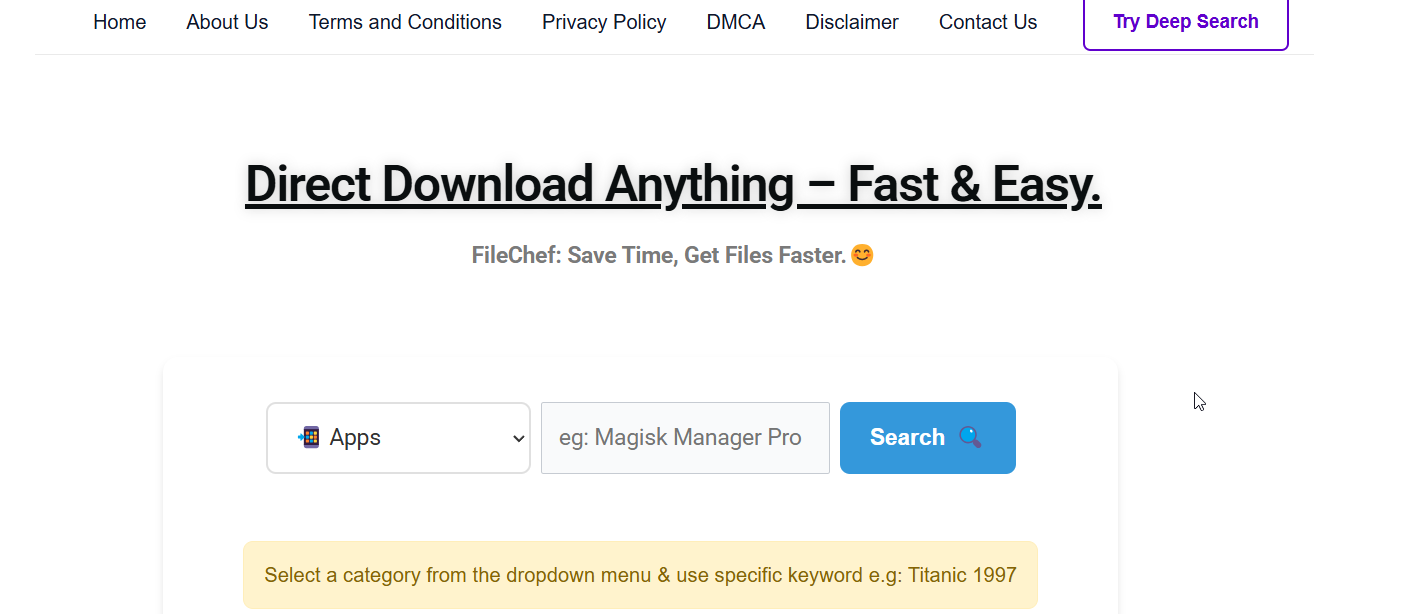Open the DMCA menu link
1406x614 pixels.
[x=736, y=21]
